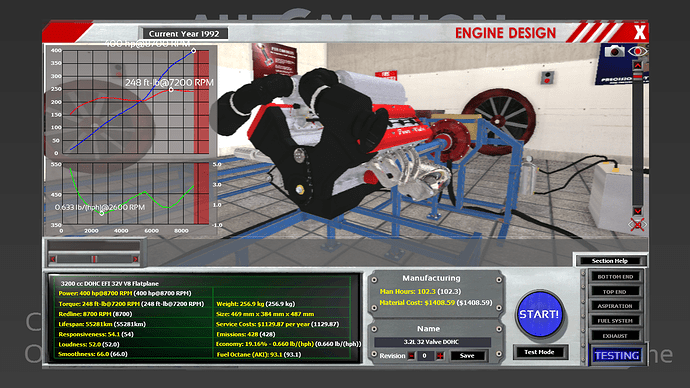
Task: Click right red arrow of horizontal slider
Action: pyautogui.click(x=136, y=259)
